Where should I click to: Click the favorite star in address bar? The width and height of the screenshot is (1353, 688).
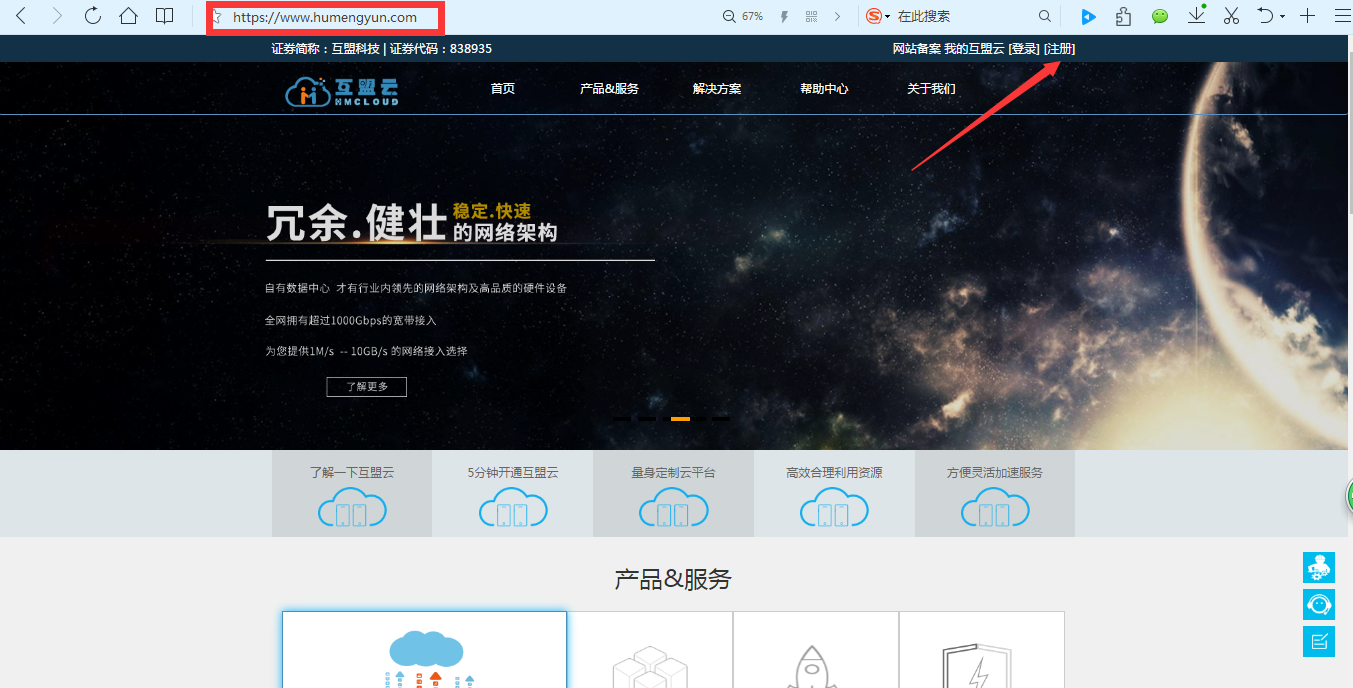click(217, 17)
